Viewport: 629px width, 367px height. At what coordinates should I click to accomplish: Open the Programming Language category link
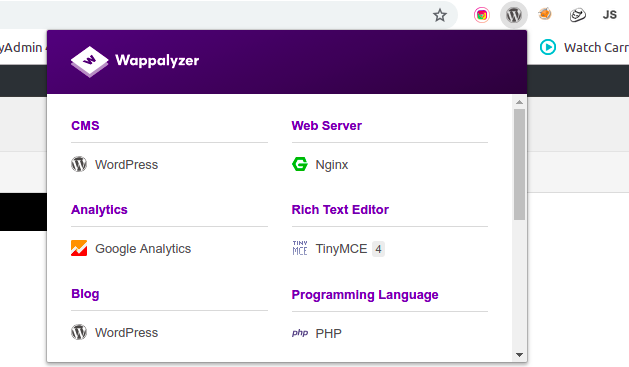coord(365,295)
